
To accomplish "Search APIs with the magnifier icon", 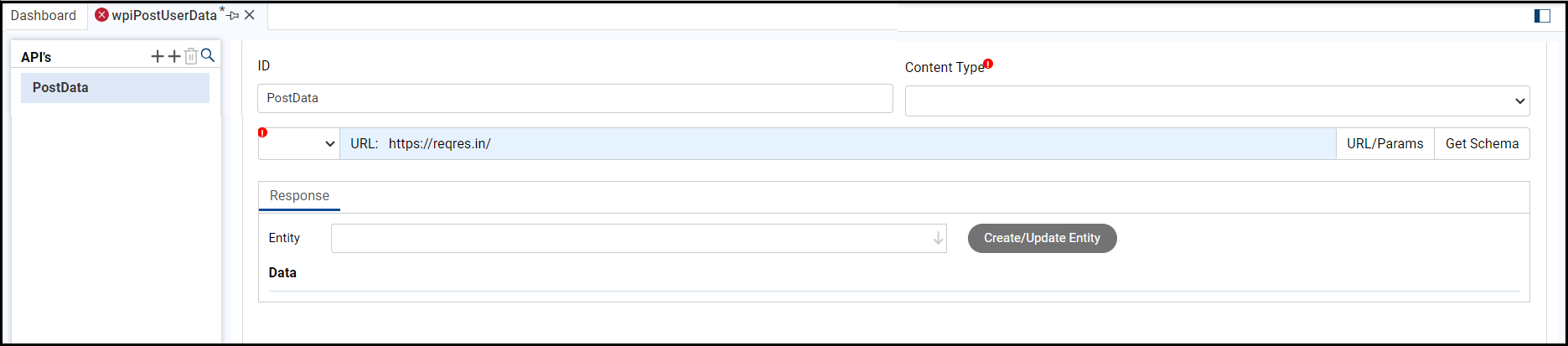I will (x=208, y=56).
